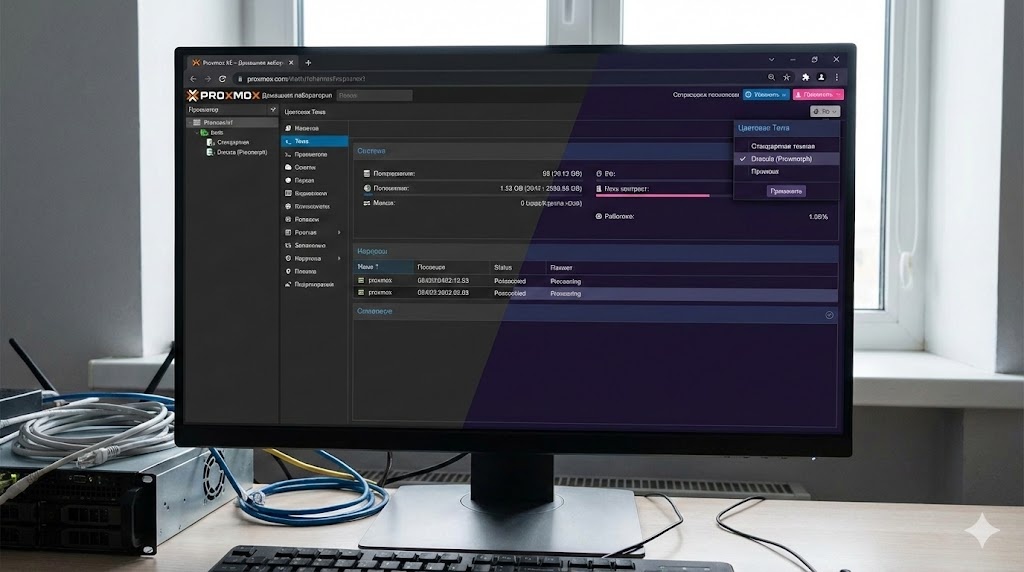Open the tree view selector dropdown

226,110
